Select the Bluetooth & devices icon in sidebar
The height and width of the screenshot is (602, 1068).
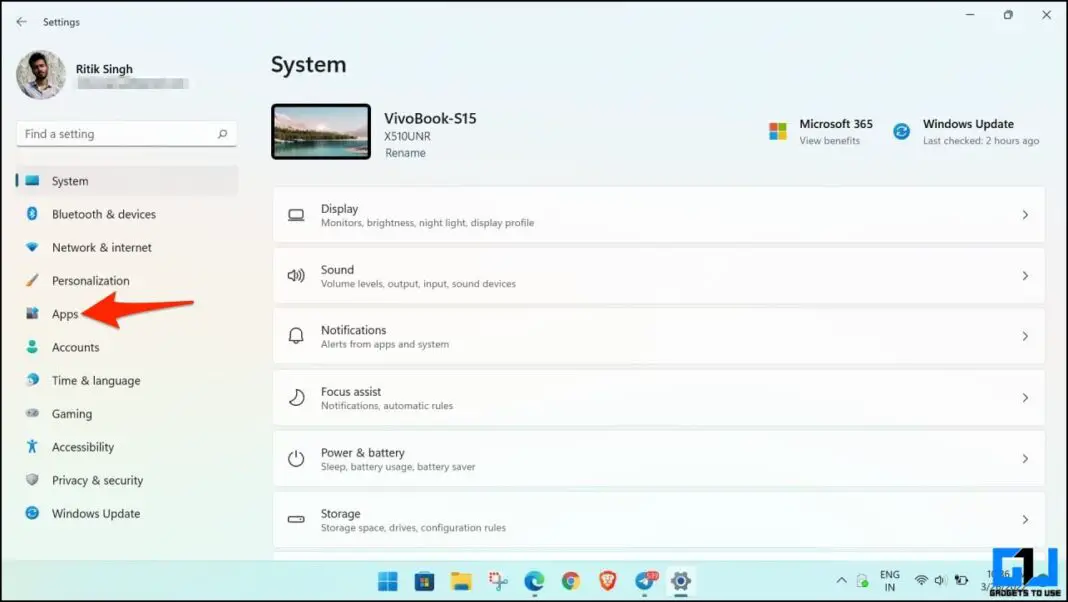pyautogui.click(x=33, y=214)
